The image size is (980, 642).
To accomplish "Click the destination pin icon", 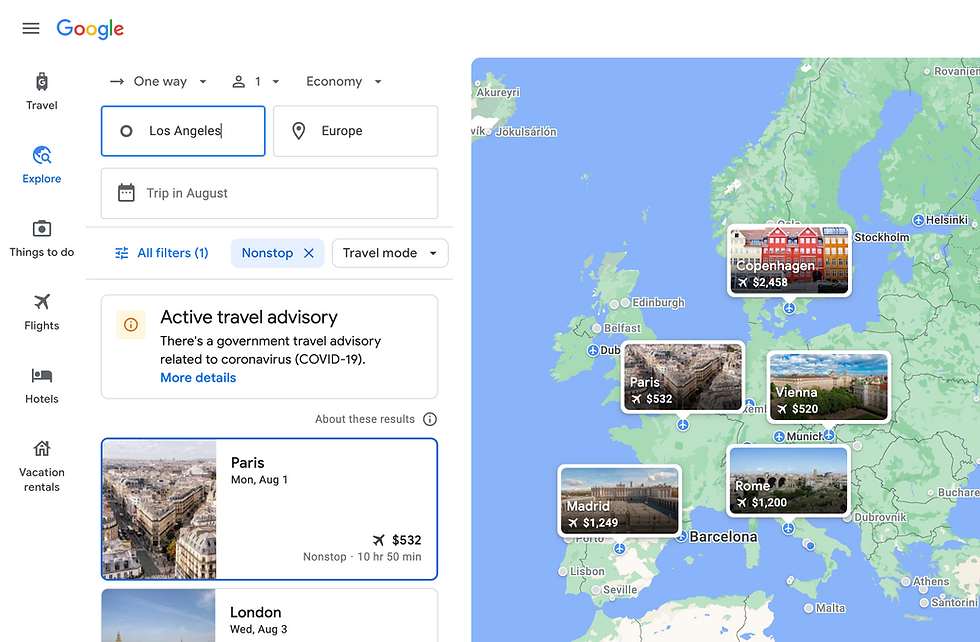I will pos(299,131).
